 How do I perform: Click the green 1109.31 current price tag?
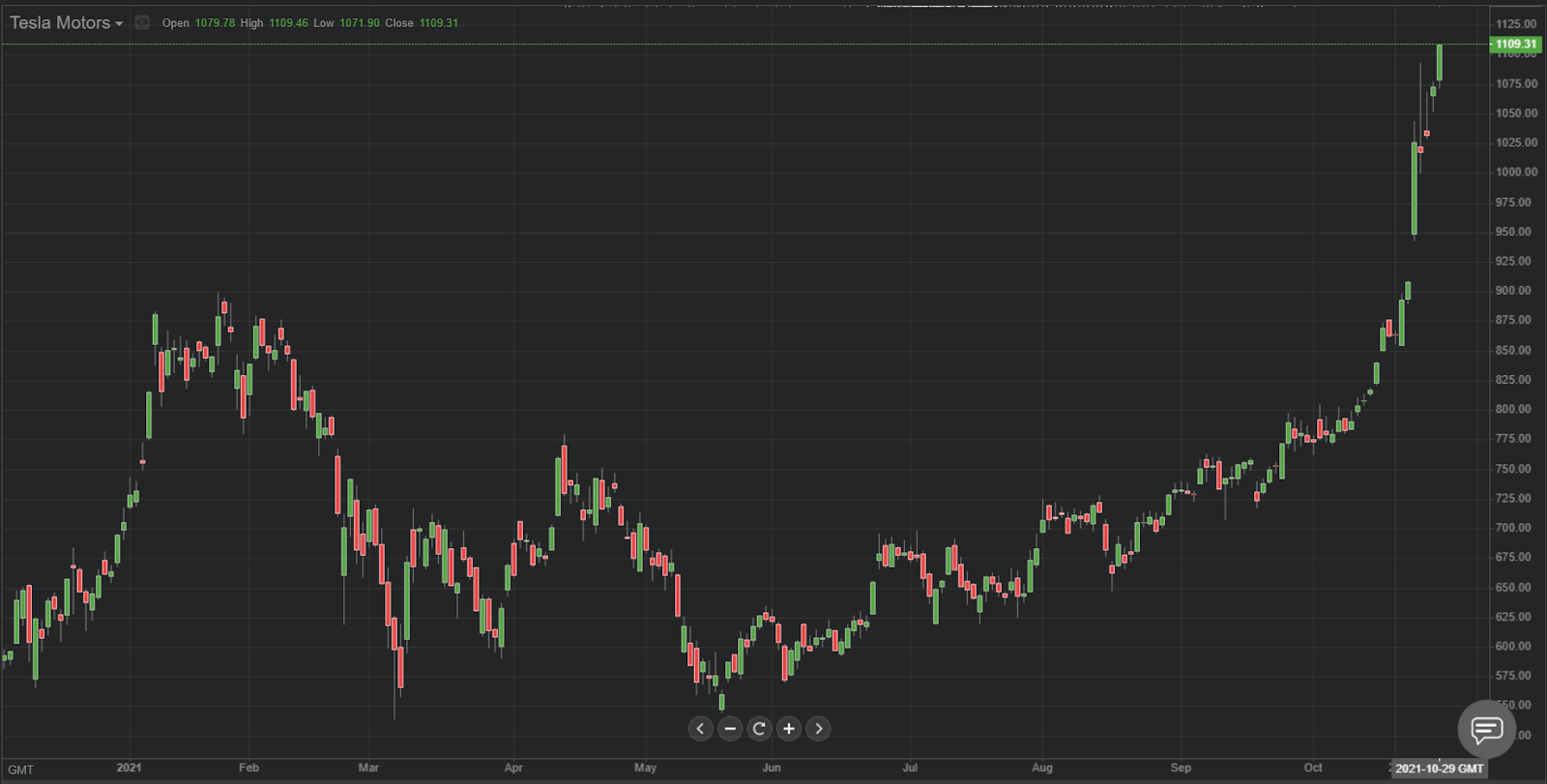[1515, 44]
